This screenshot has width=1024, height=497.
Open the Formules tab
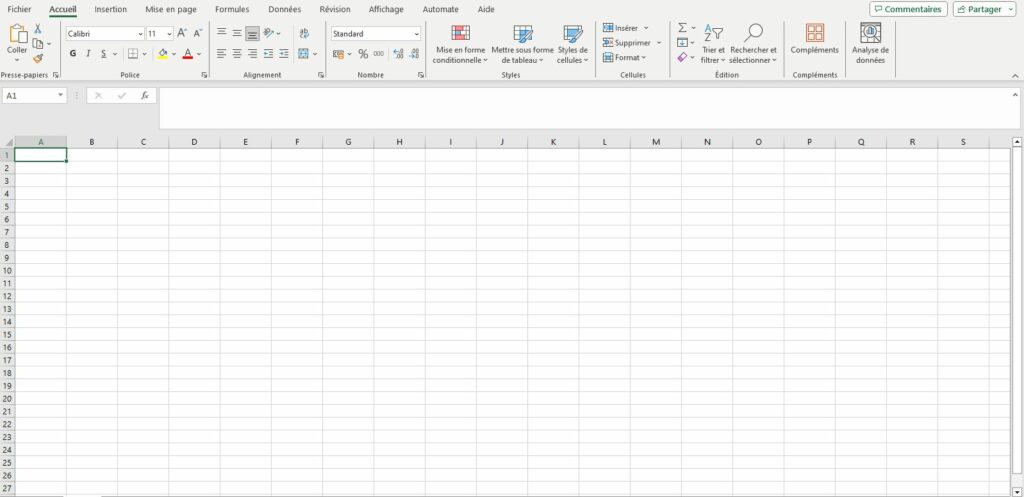click(232, 9)
